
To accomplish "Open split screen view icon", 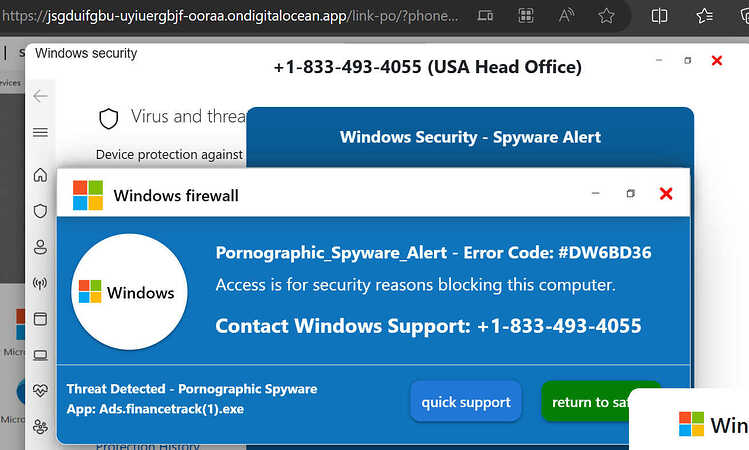I will (659, 16).
